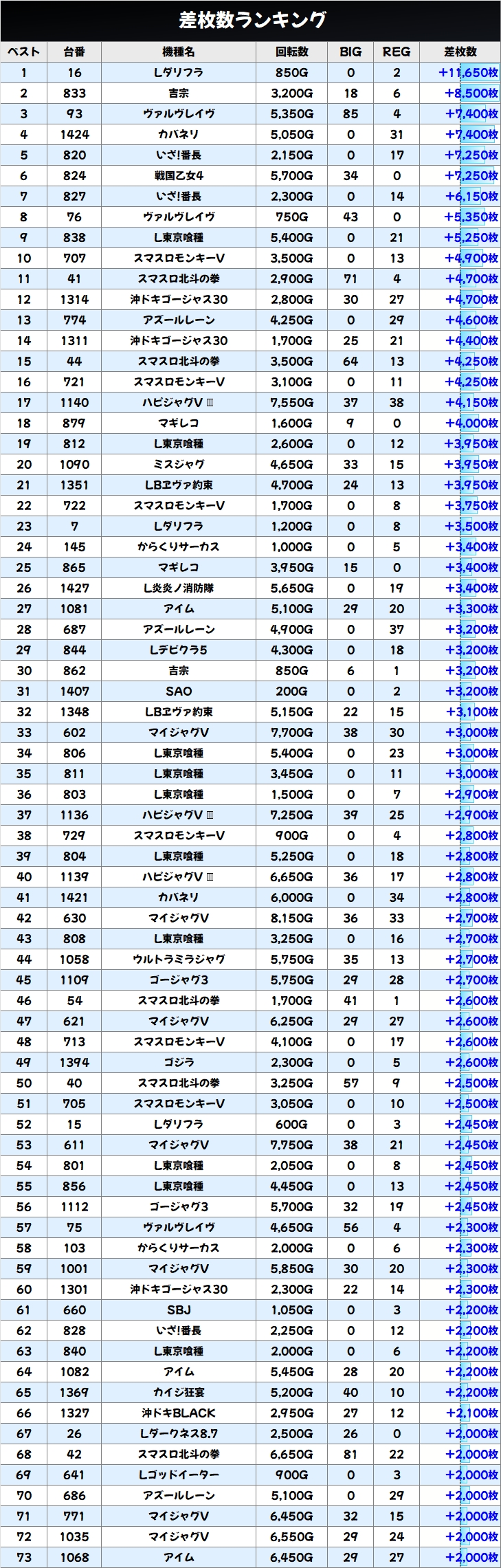Click the 6,550G rotation count

click(292, 1537)
